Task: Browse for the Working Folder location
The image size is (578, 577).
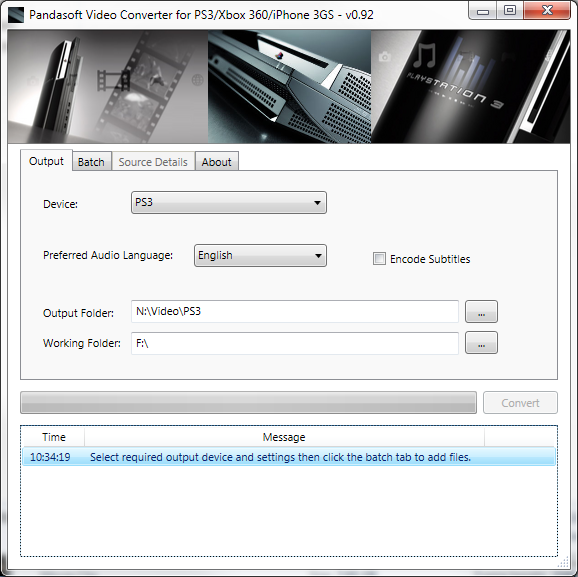Action: coord(481,343)
